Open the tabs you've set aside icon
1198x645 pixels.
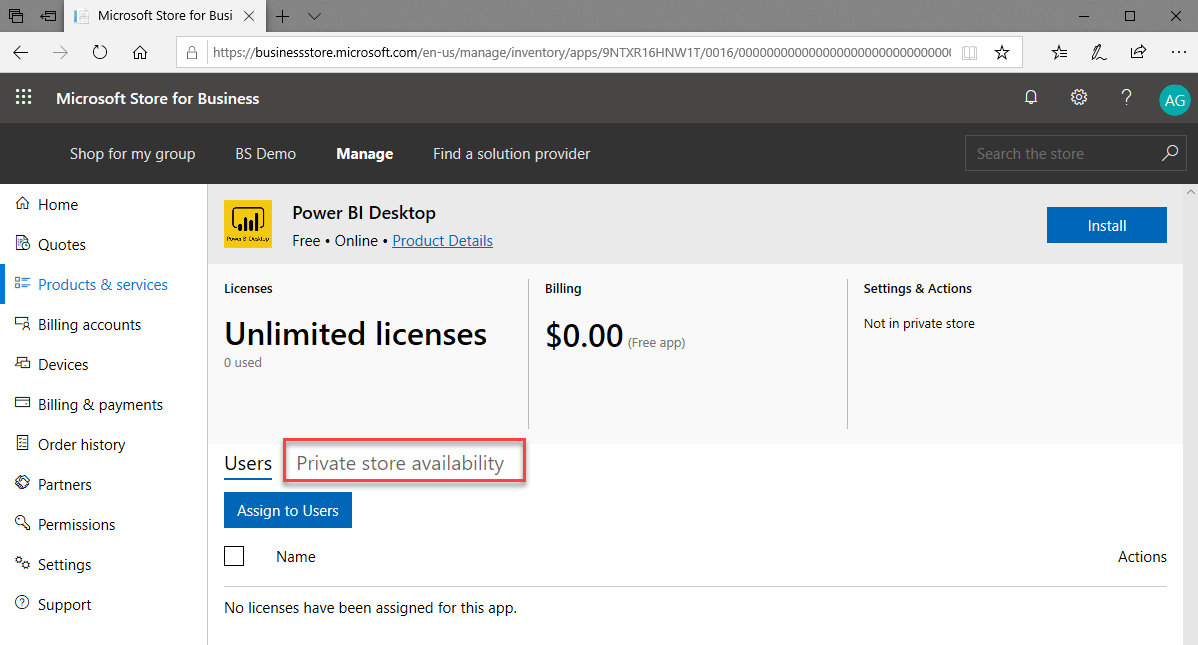tap(16, 16)
